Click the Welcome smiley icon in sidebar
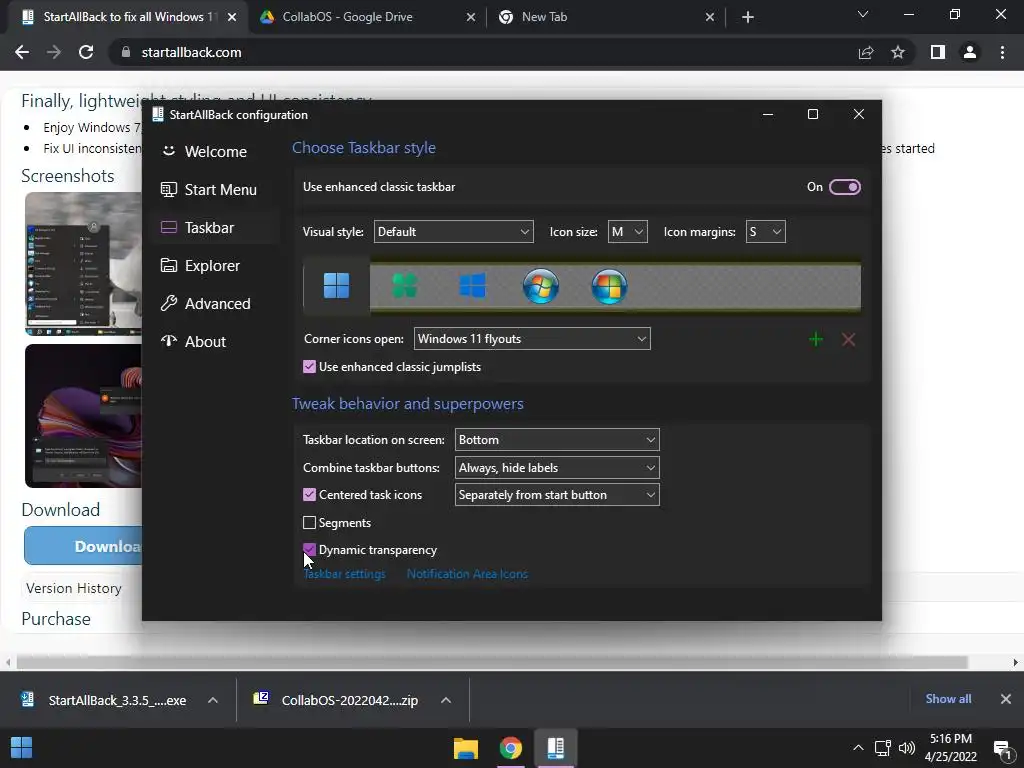Viewport: 1024px width, 768px height. [x=168, y=151]
